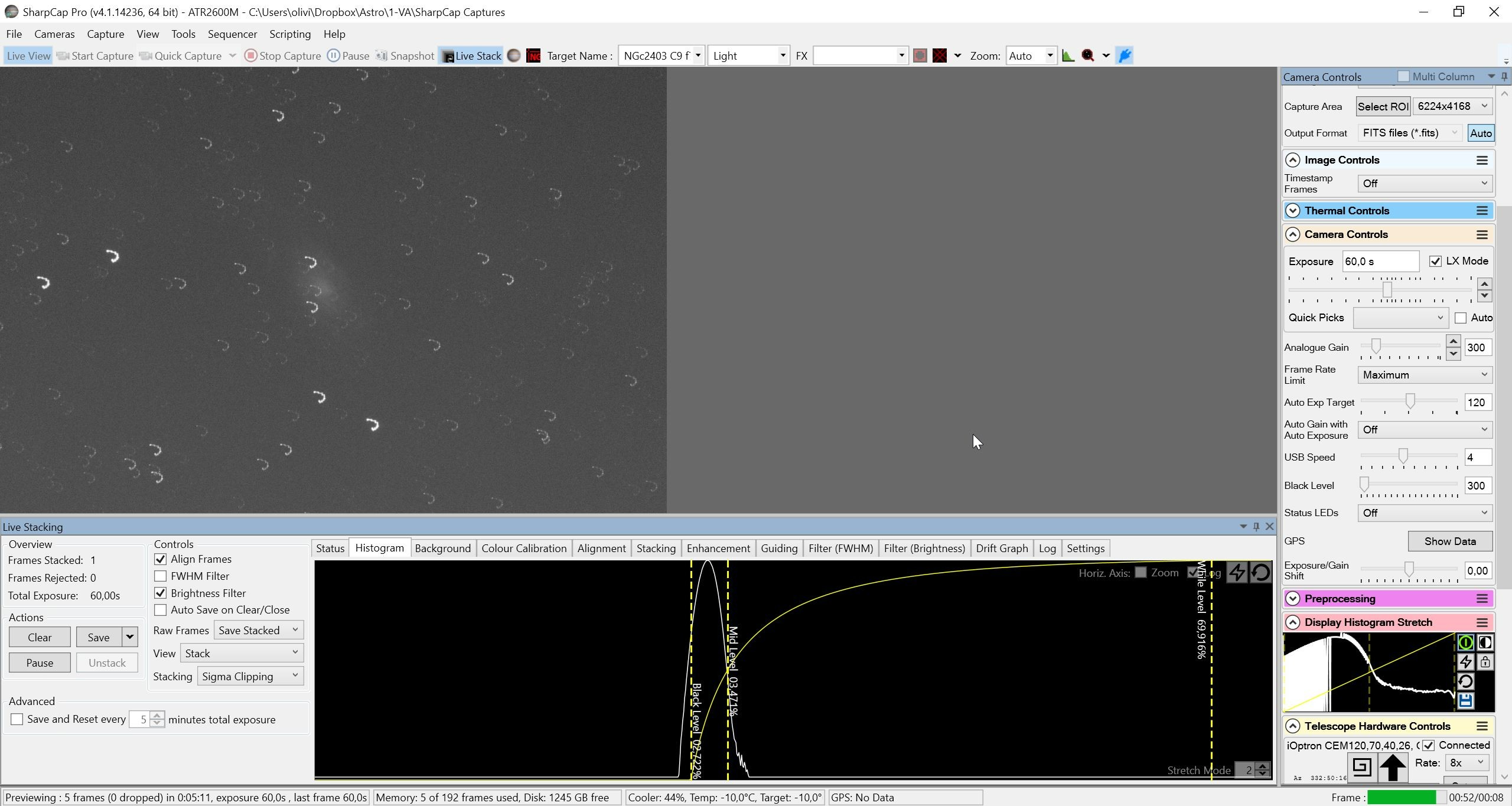This screenshot has width=1512, height=806.
Task: Open the Sequencer menu
Action: [232, 34]
